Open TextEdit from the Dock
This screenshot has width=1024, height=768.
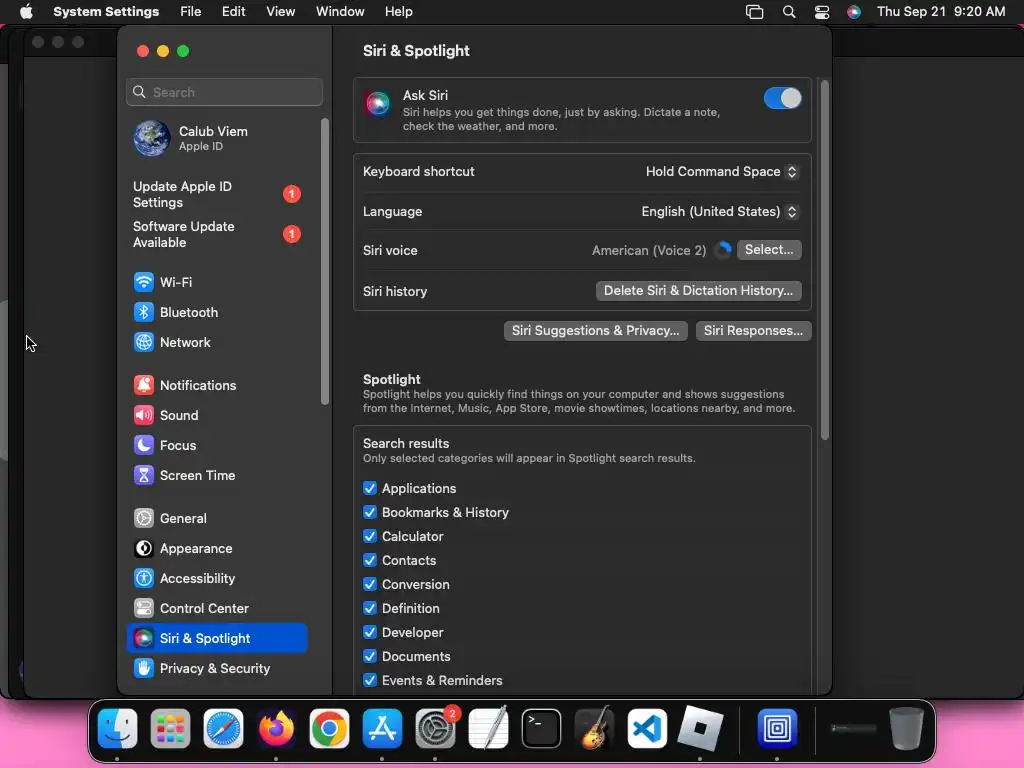[x=488, y=728]
